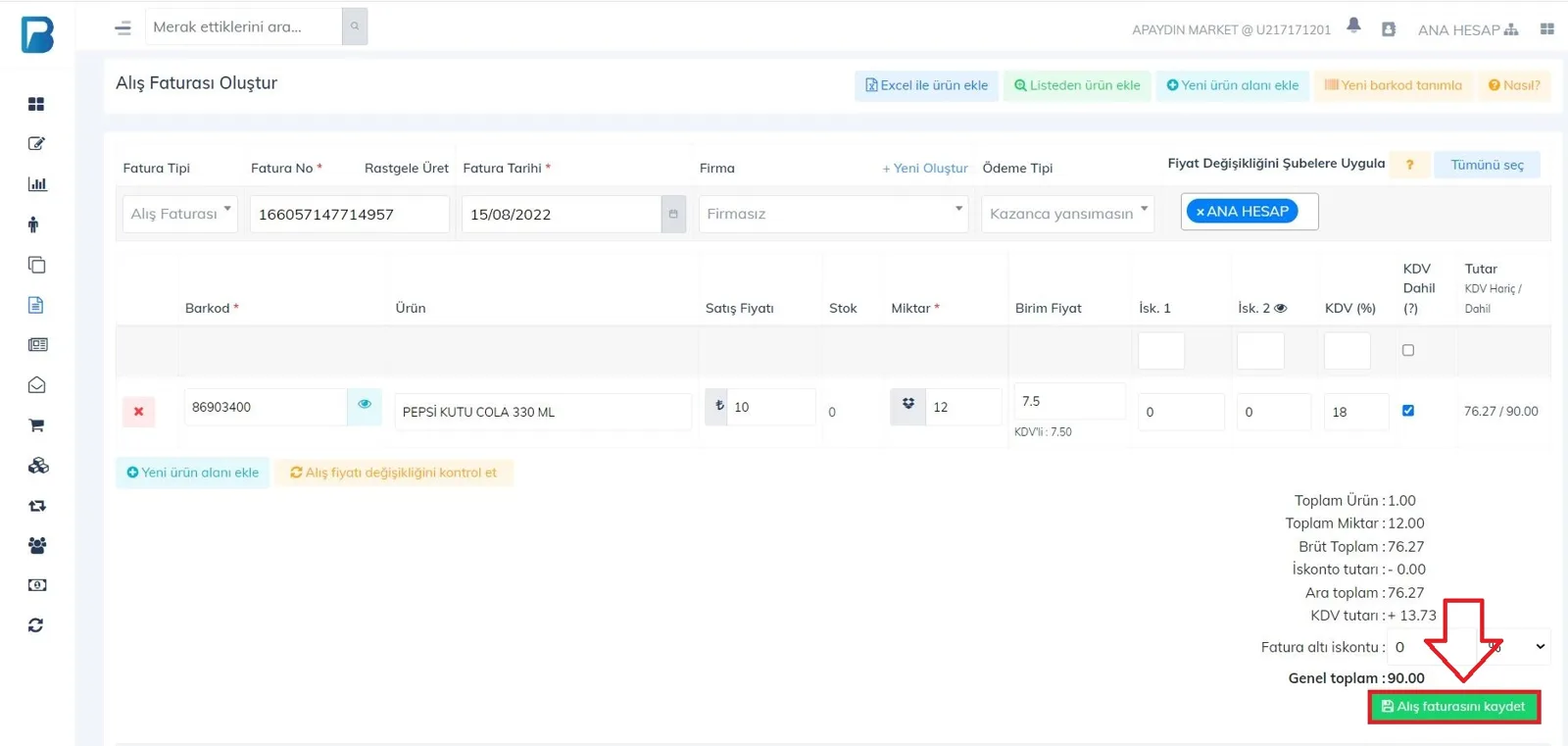Click the Miktar field showing 12
Screen dimensions: 1568x746
[963, 407]
